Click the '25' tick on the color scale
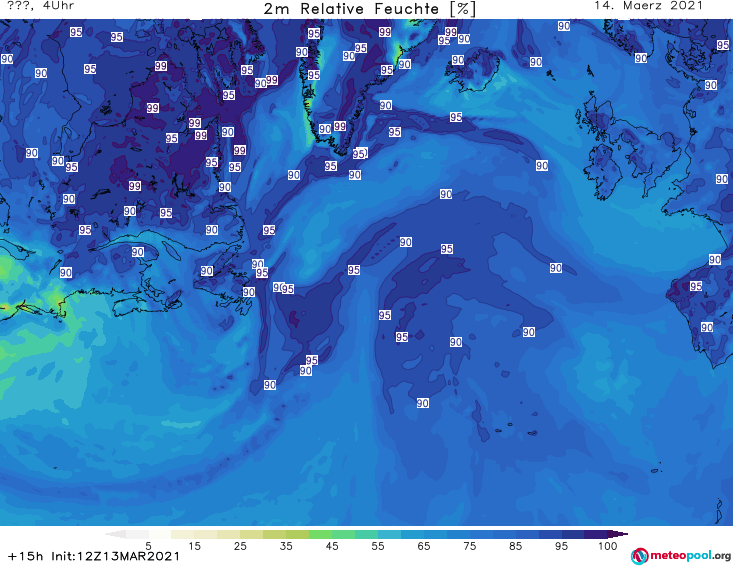Screen dimensions: 733x566 coord(240,546)
